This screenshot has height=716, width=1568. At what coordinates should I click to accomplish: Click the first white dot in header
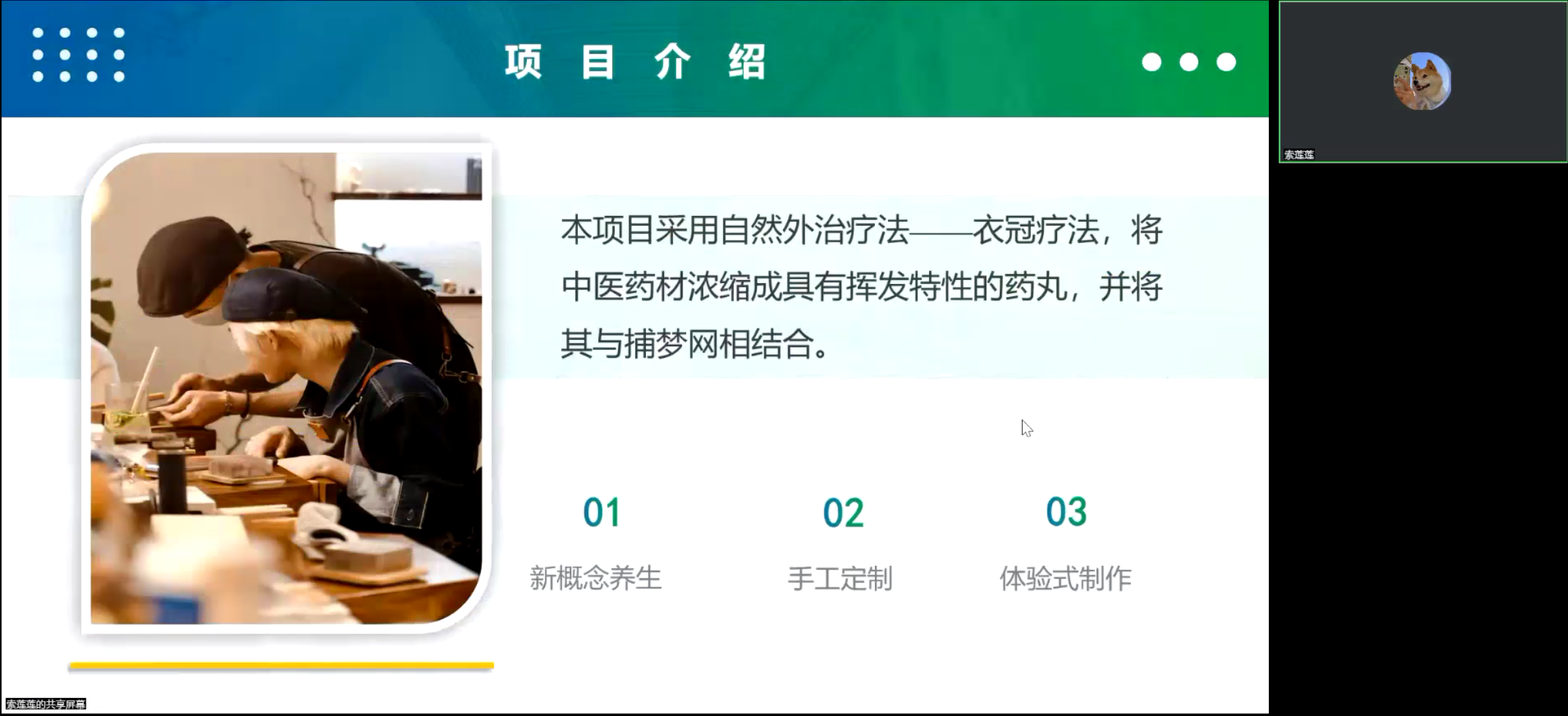click(1151, 62)
